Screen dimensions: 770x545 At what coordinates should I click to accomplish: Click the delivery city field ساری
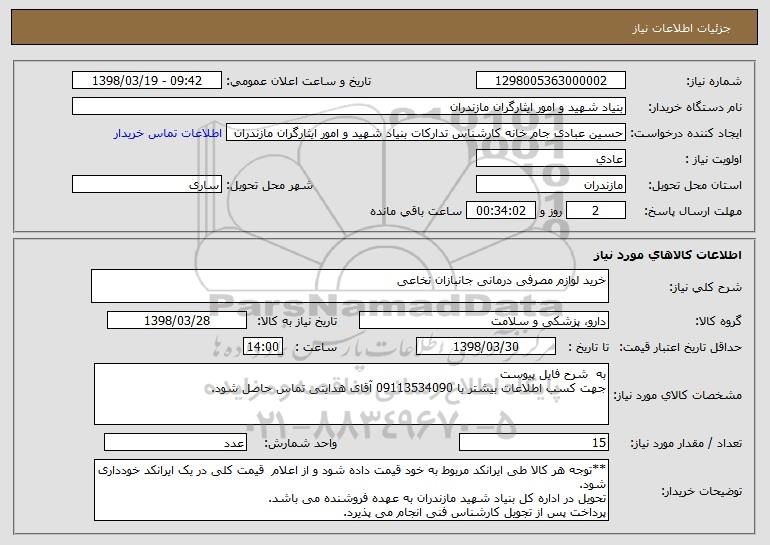click(x=147, y=185)
